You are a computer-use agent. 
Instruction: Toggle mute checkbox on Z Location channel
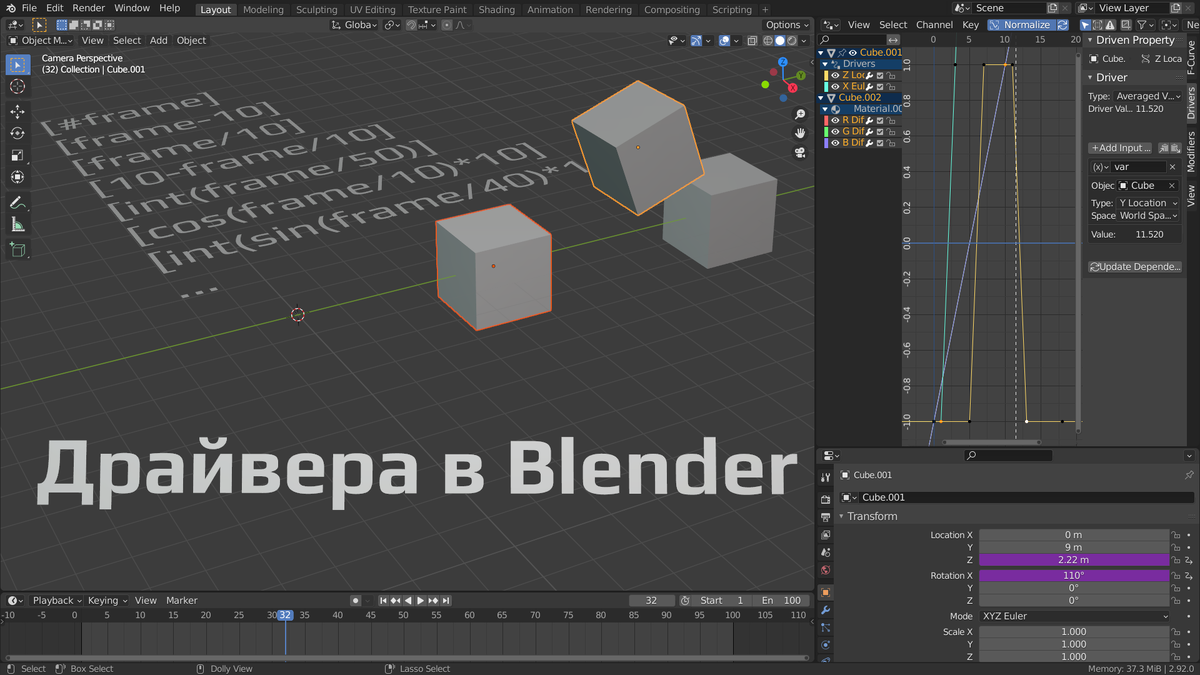[x=880, y=75]
